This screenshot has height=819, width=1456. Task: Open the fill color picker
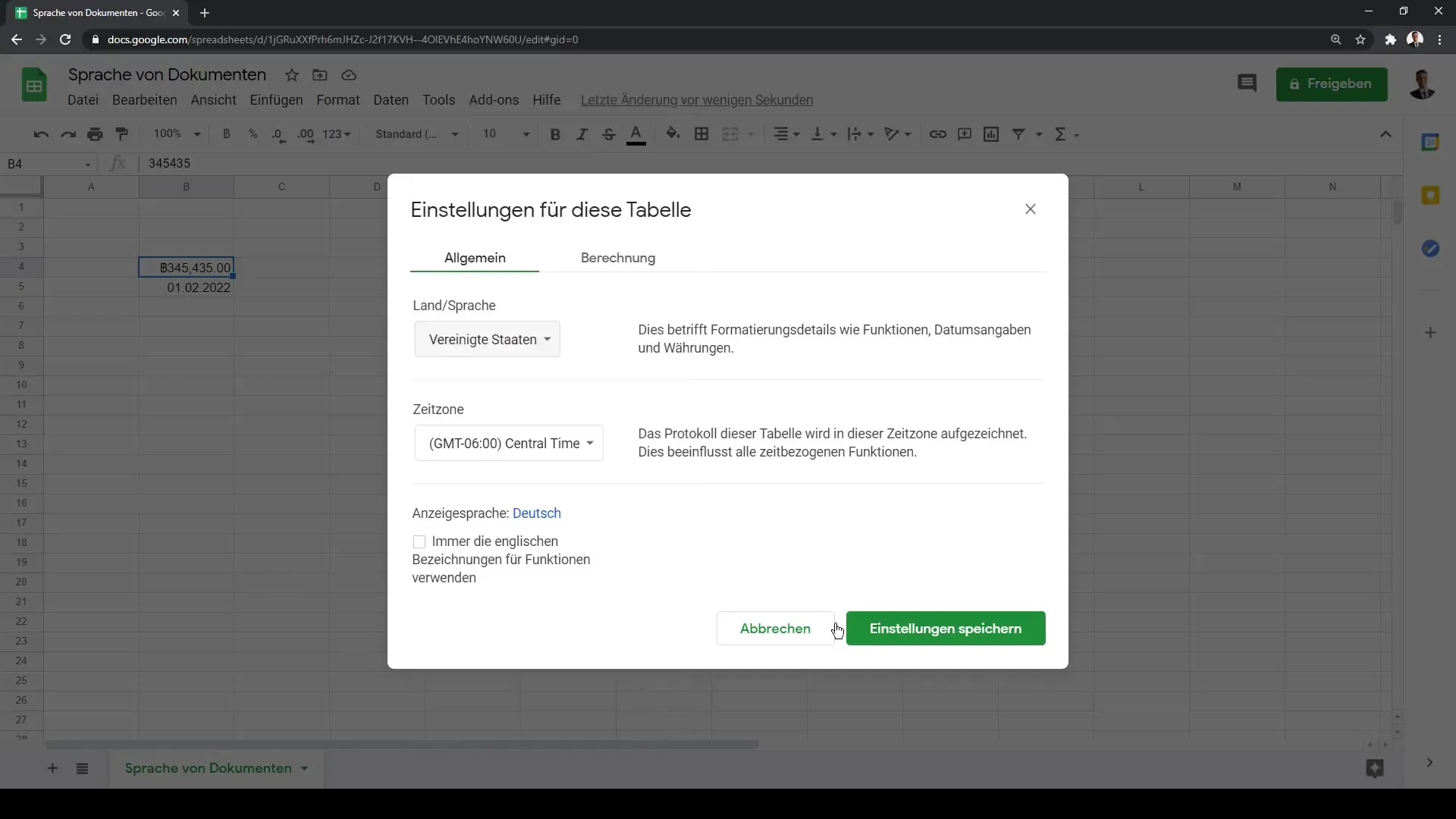coord(673,134)
